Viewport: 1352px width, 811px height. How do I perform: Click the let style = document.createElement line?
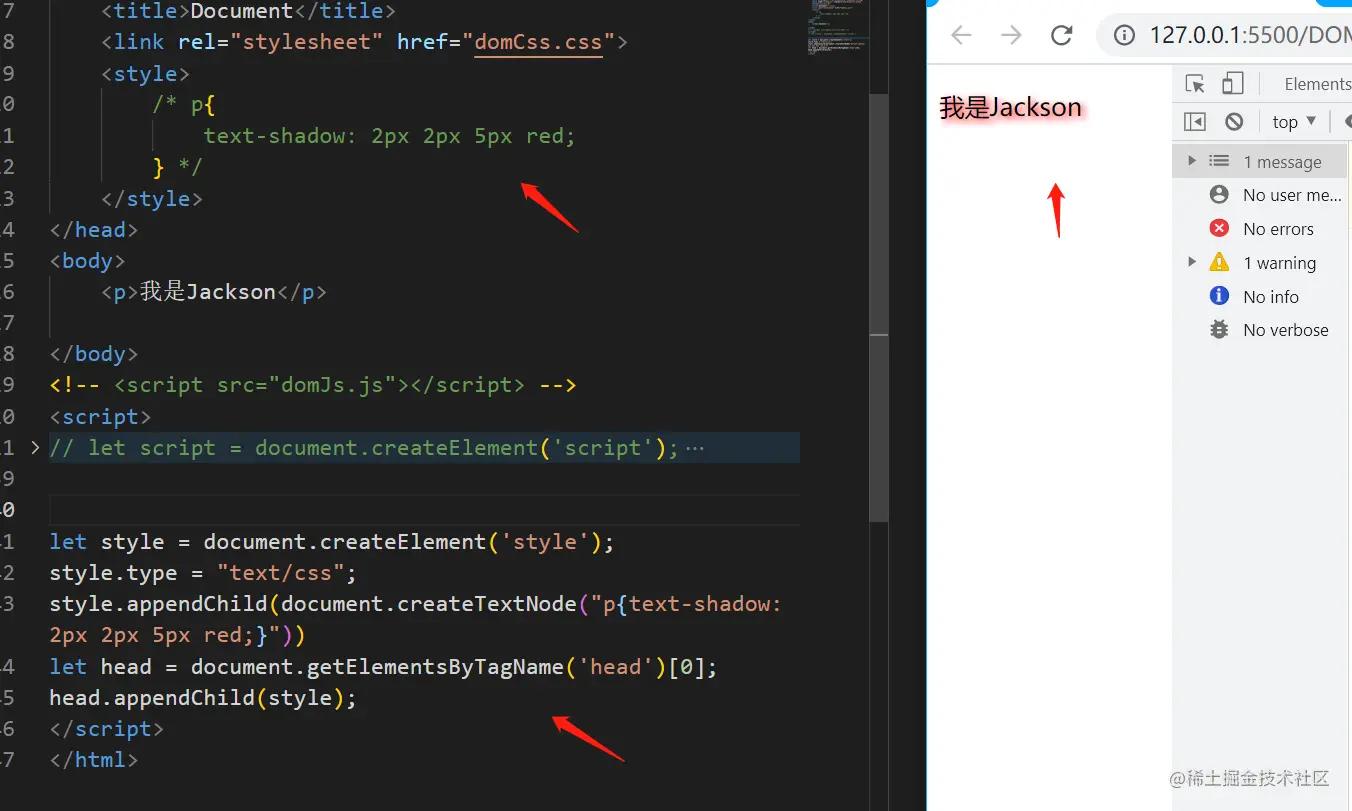pyautogui.click(x=332, y=542)
